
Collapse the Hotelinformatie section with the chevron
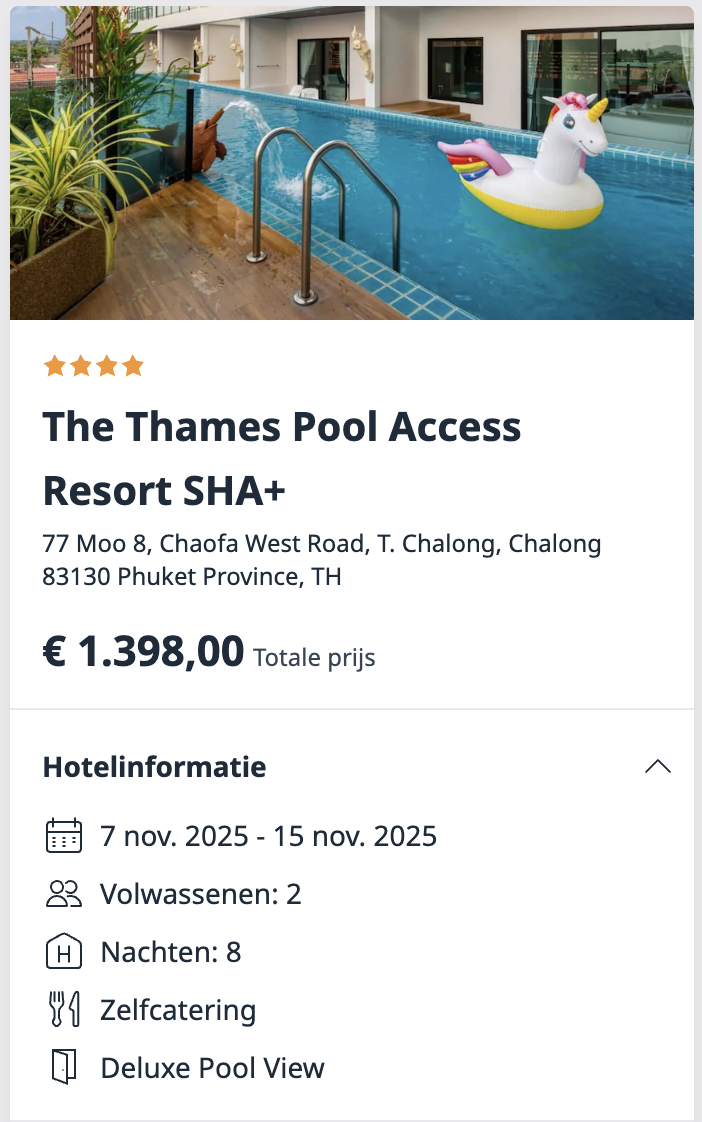point(658,767)
